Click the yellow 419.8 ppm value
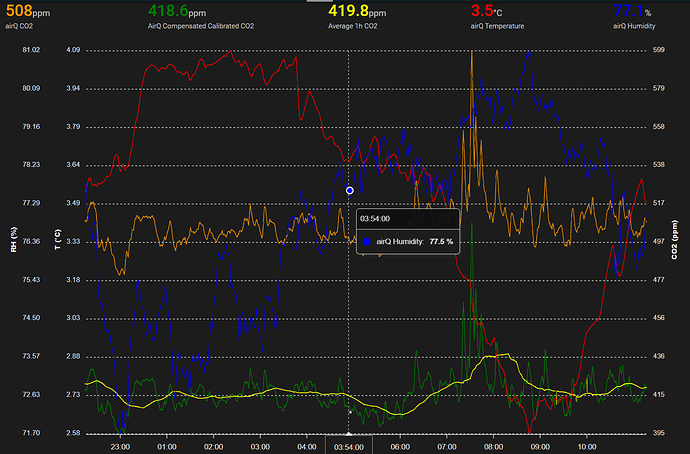Image resolution: width=690 pixels, height=454 pixels. [357, 11]
